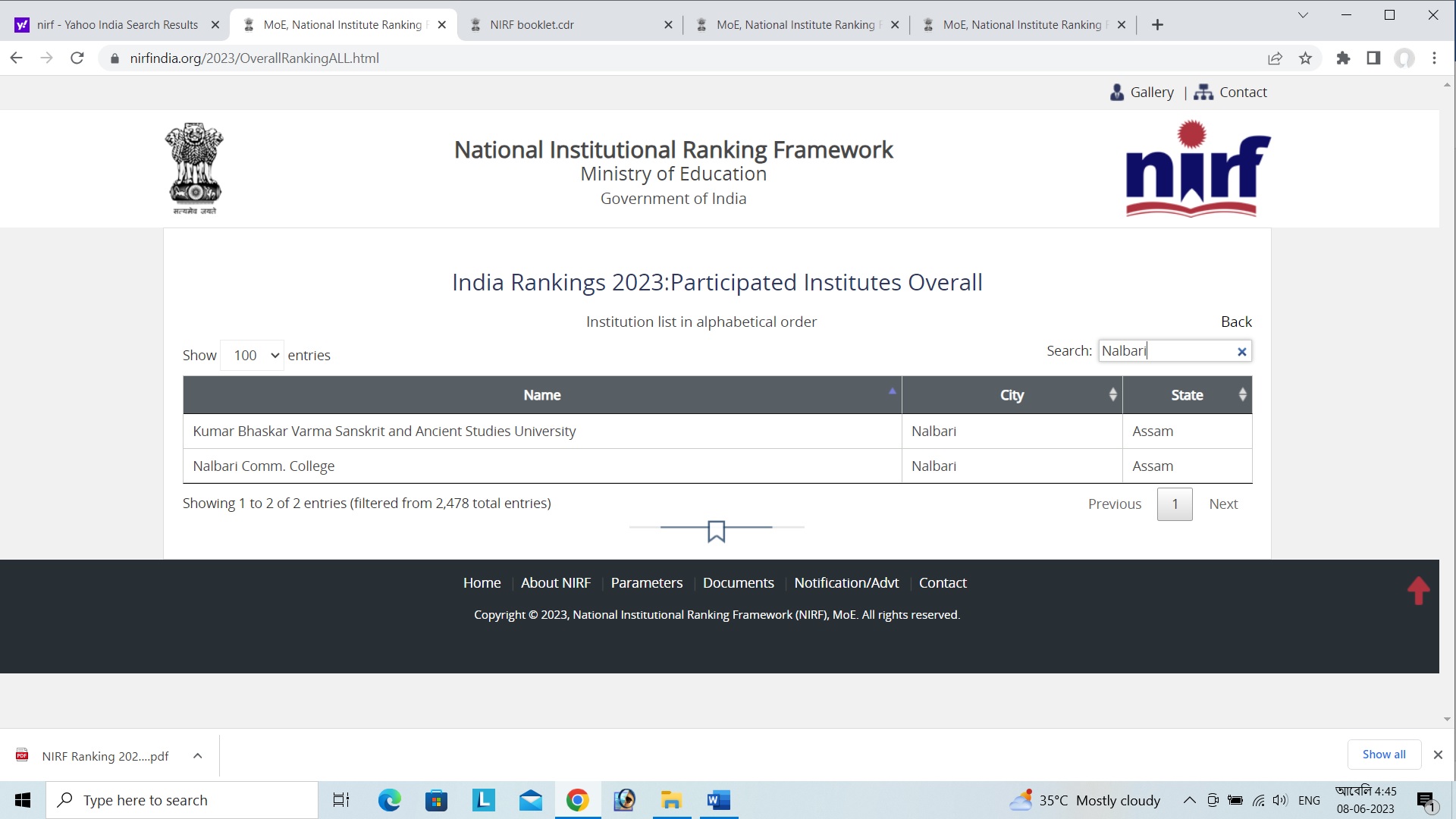Open the tab search chevron
The height and width of the screenshot is (819, 1456).
[x=1303, y=14]
